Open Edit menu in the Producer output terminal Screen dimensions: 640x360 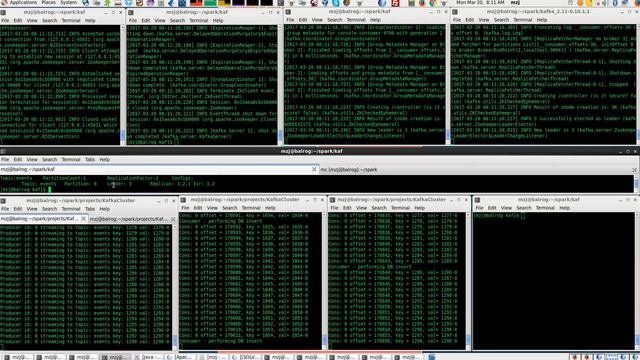[x=18, y=209]
